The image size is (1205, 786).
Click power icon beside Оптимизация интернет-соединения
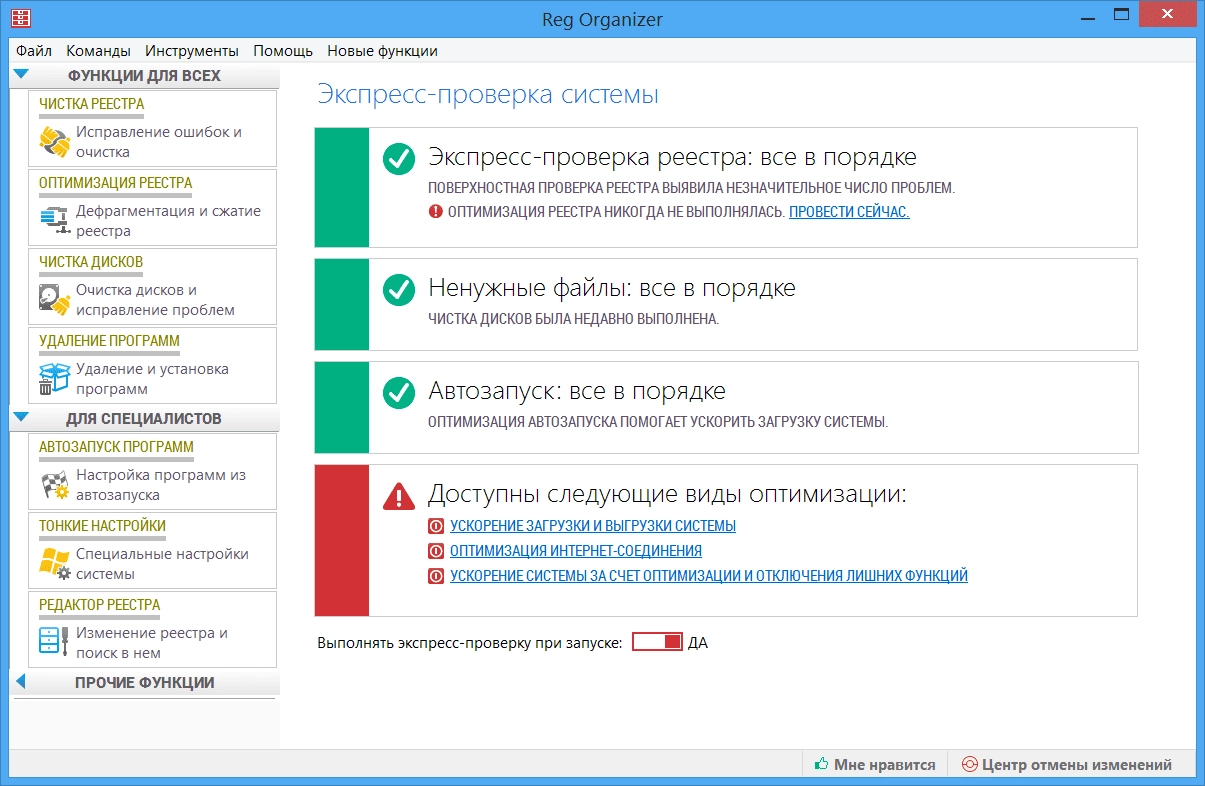[435, 551]
